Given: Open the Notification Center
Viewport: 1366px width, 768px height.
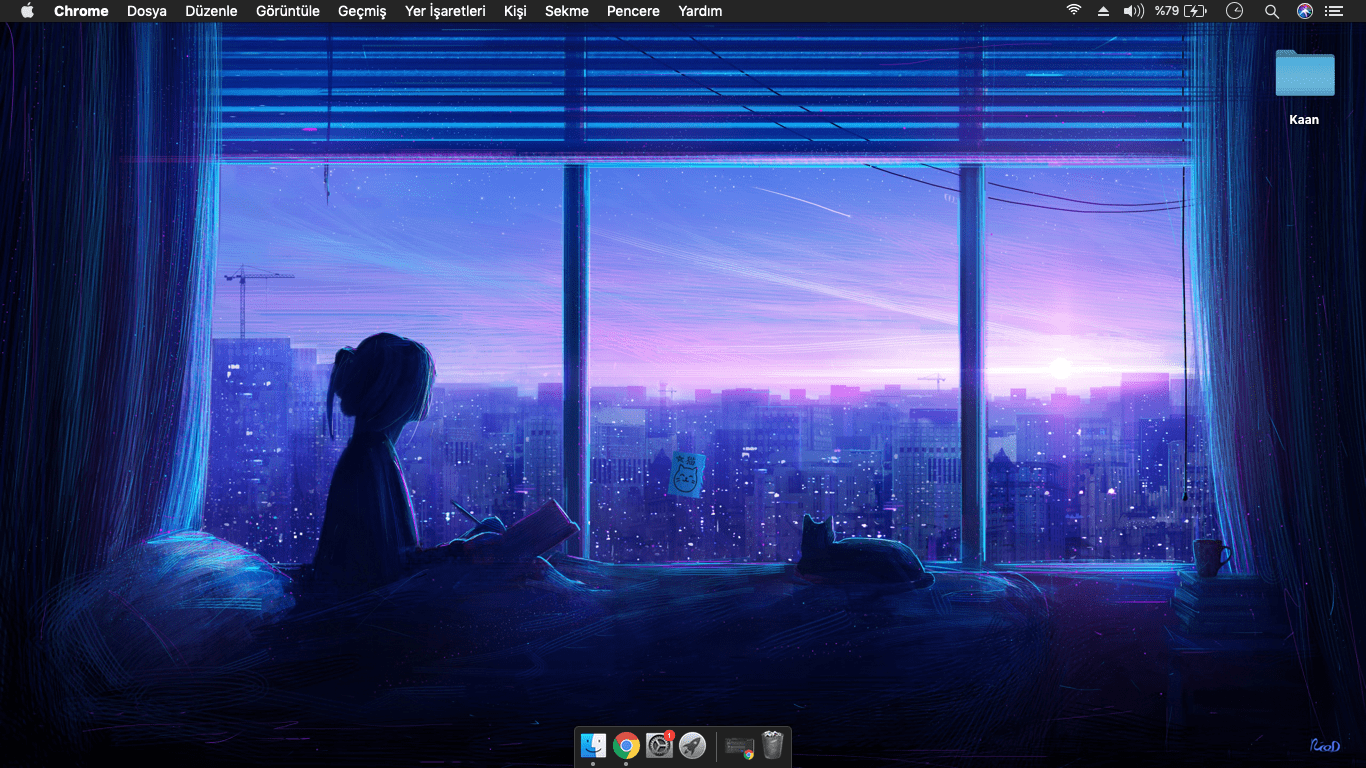Looking at the screenshot, I should tap(1333, 11).
